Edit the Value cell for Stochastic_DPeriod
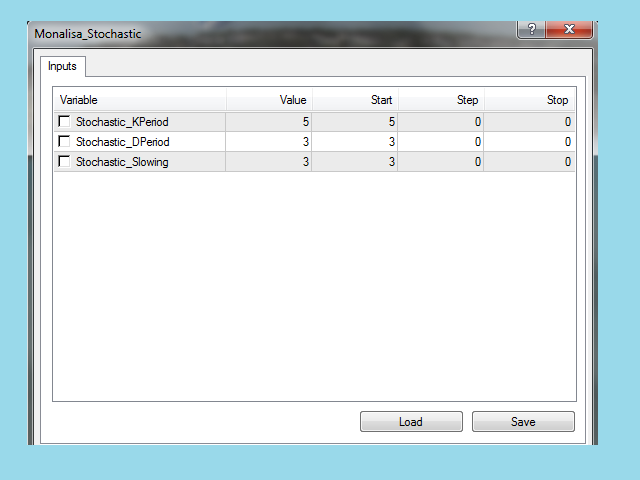This screenshot has width=640, height=480. point(269,142)
